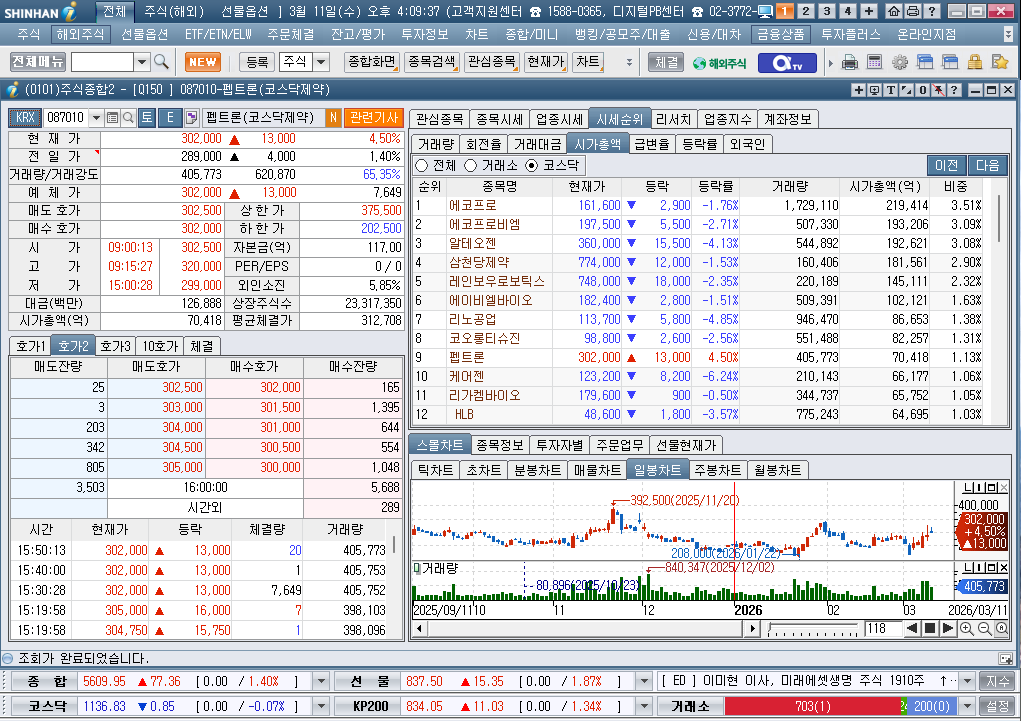Zoom out chart with minus magnifier
This screenshot has height=721, width=1021.
pyautogui.click(x=984, y=629)
